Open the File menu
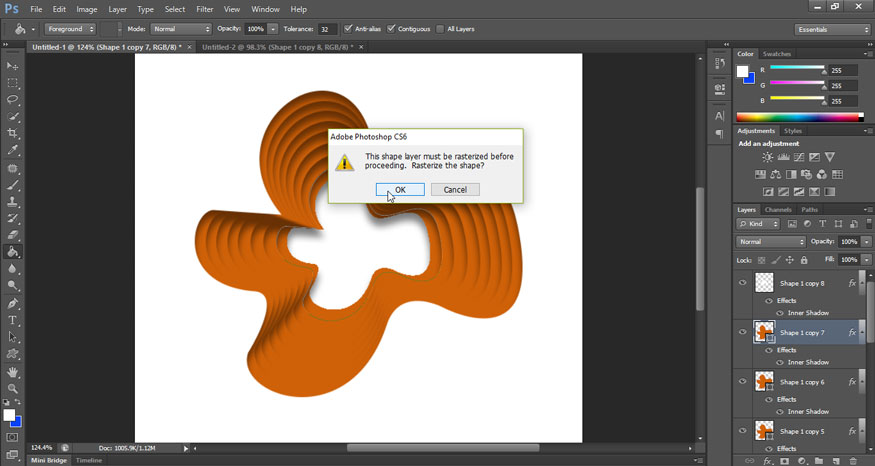The image size is (875, 466). point(36,9)
